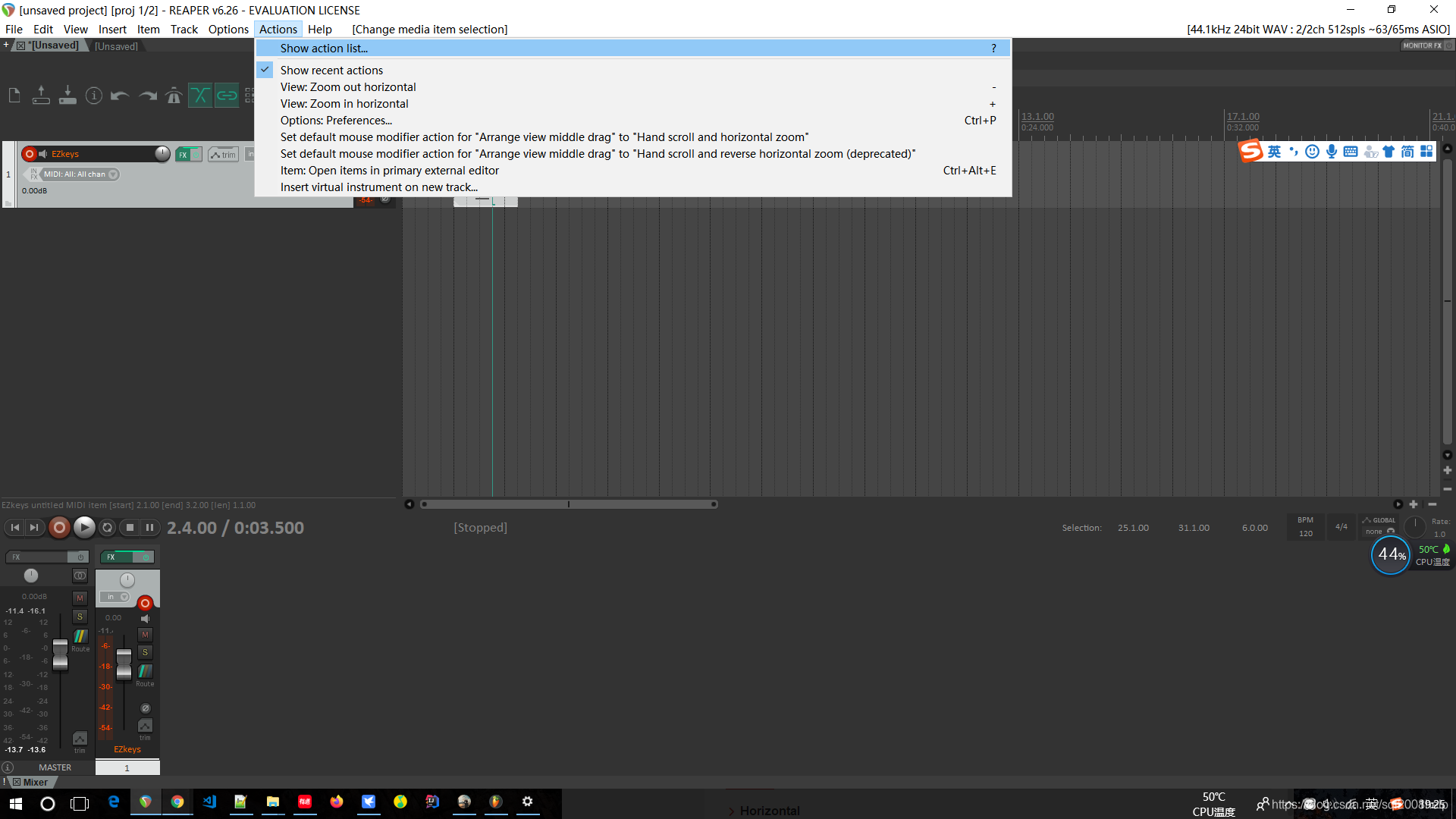Click EZkeys mixer volume fader
The height and width of the screenshot is (819, 1456).
(x=124, y=664)
